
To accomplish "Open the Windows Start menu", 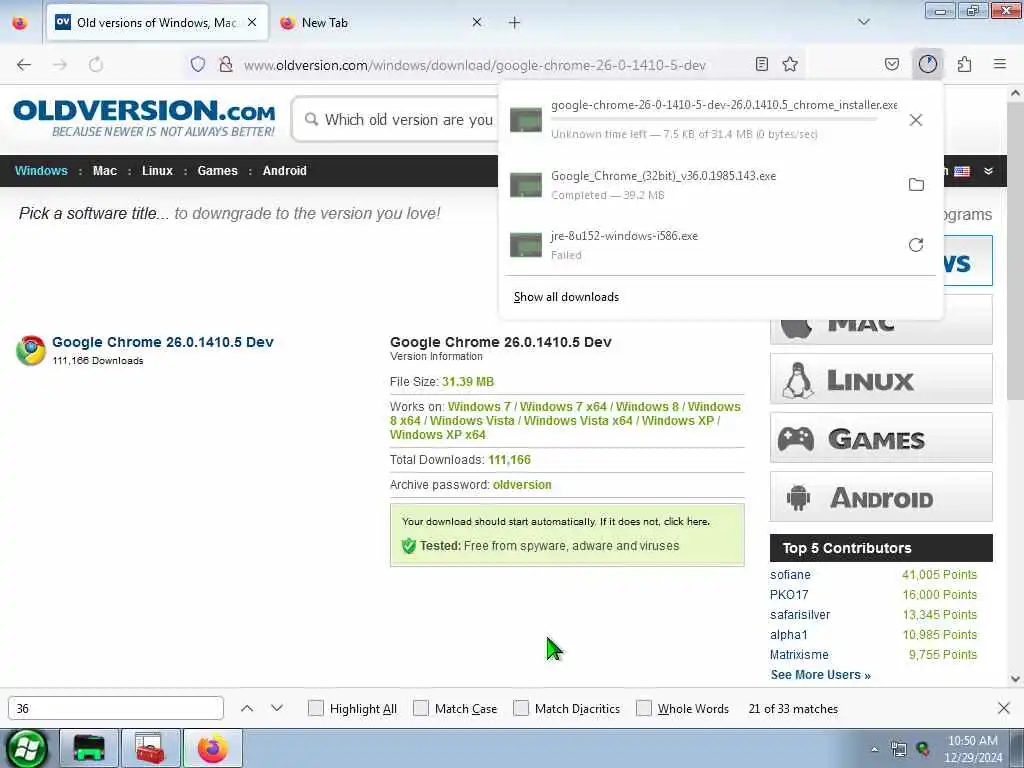I will pos(26,748).
